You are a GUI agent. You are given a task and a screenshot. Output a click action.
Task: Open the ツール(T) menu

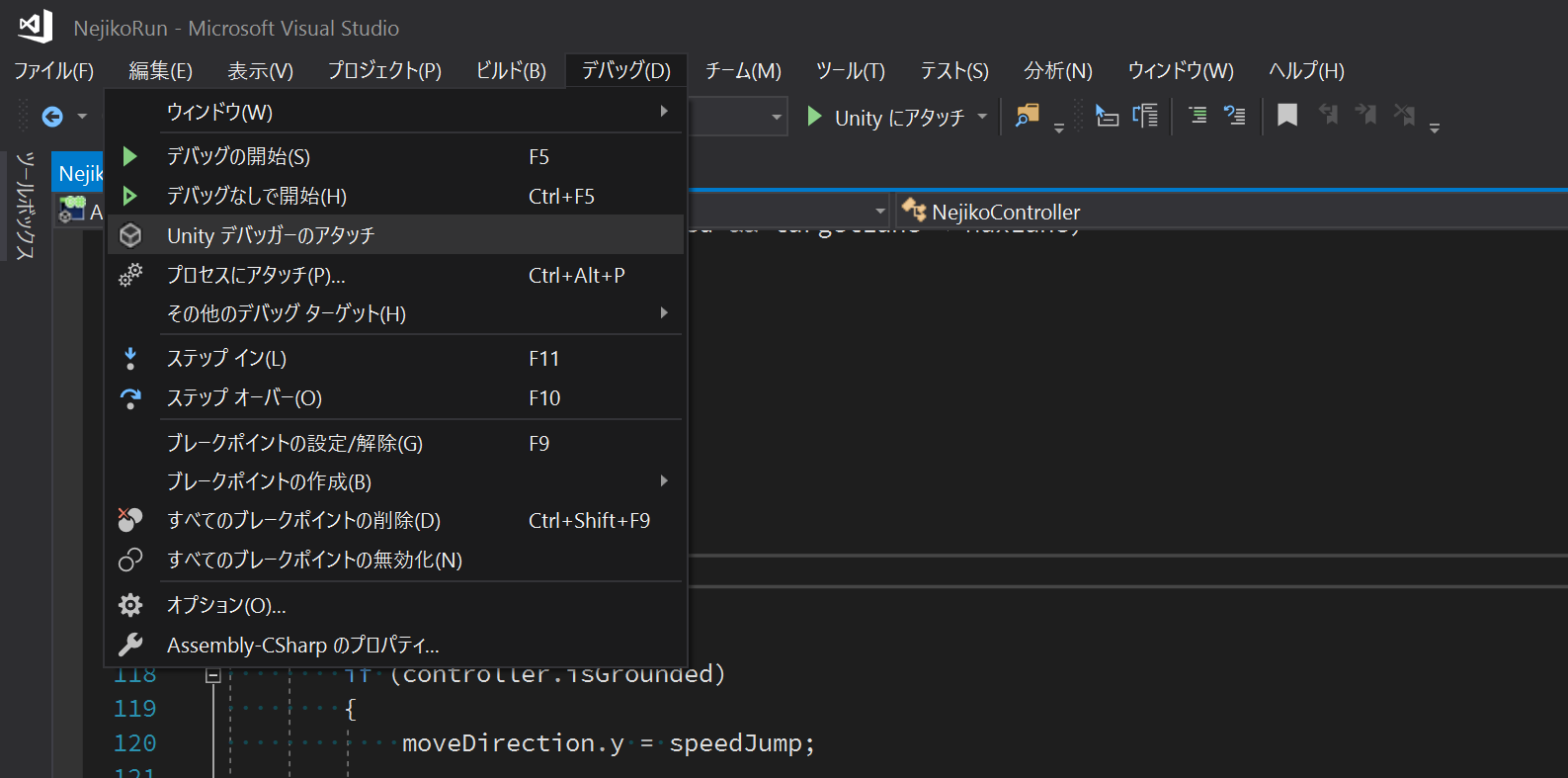click(x=850, y=70)
